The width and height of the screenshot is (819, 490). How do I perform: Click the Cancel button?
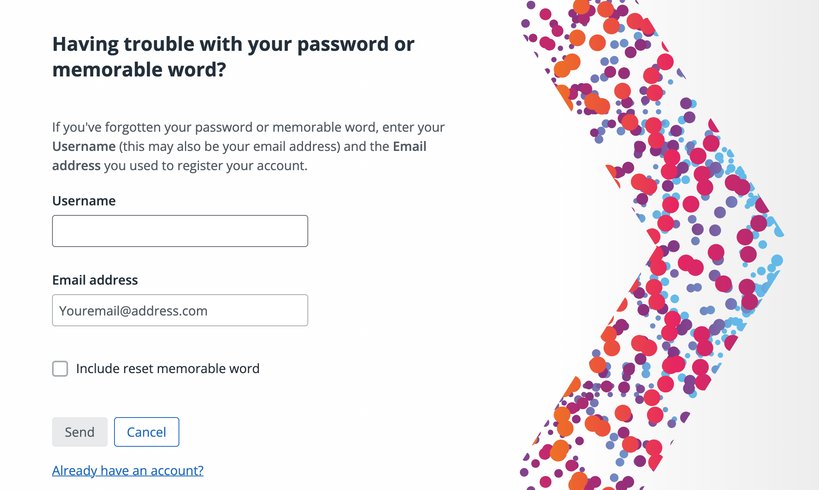coord(146,432)
